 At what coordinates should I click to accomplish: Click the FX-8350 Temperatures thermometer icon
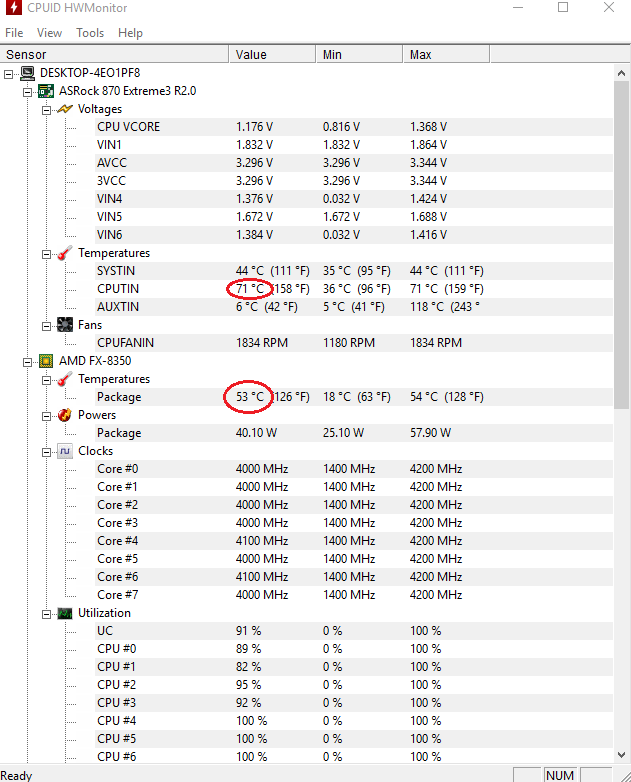(x=65, y=379)
